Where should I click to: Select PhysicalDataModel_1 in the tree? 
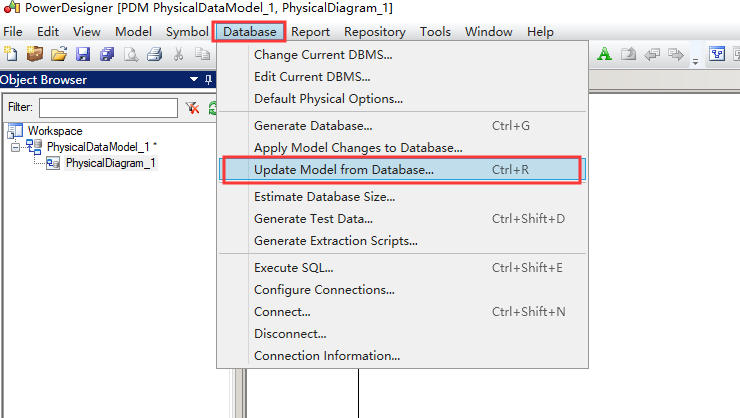(98, 147)
